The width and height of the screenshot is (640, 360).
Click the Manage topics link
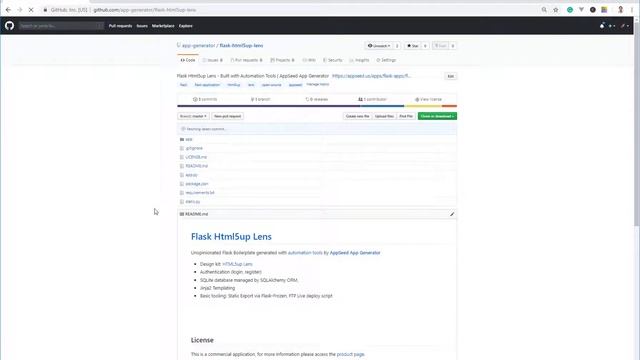318,84
